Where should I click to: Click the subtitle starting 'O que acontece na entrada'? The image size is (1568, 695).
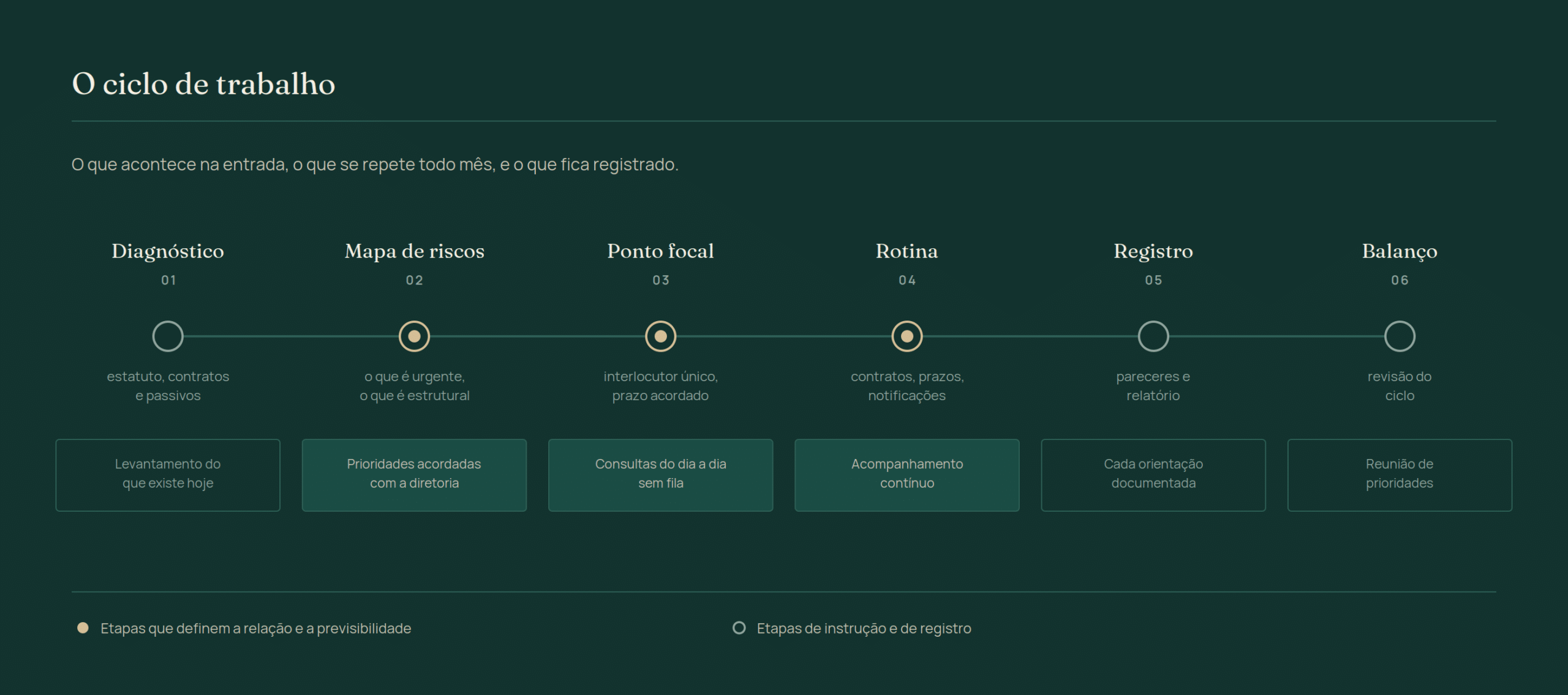(x=375, y=165)
